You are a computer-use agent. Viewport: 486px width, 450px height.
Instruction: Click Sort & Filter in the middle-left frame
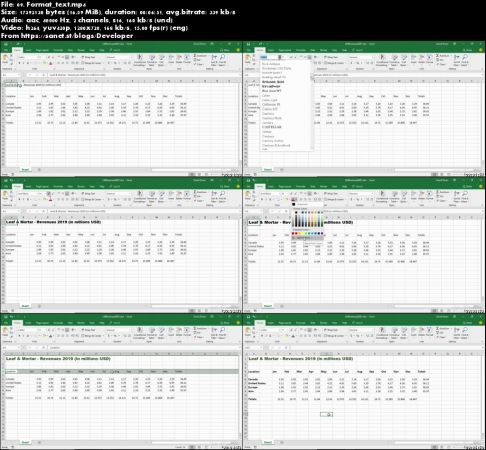pos(214,196)
